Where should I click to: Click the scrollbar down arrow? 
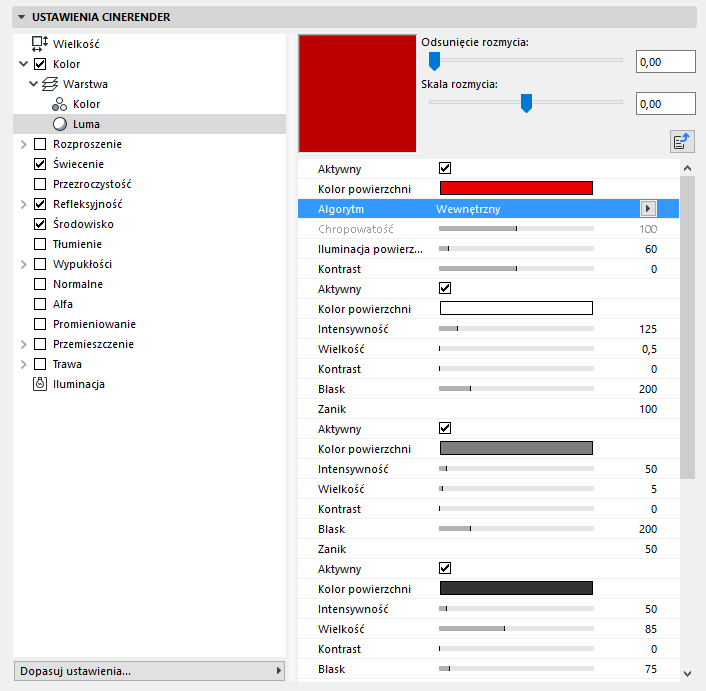tap(687, 674)
